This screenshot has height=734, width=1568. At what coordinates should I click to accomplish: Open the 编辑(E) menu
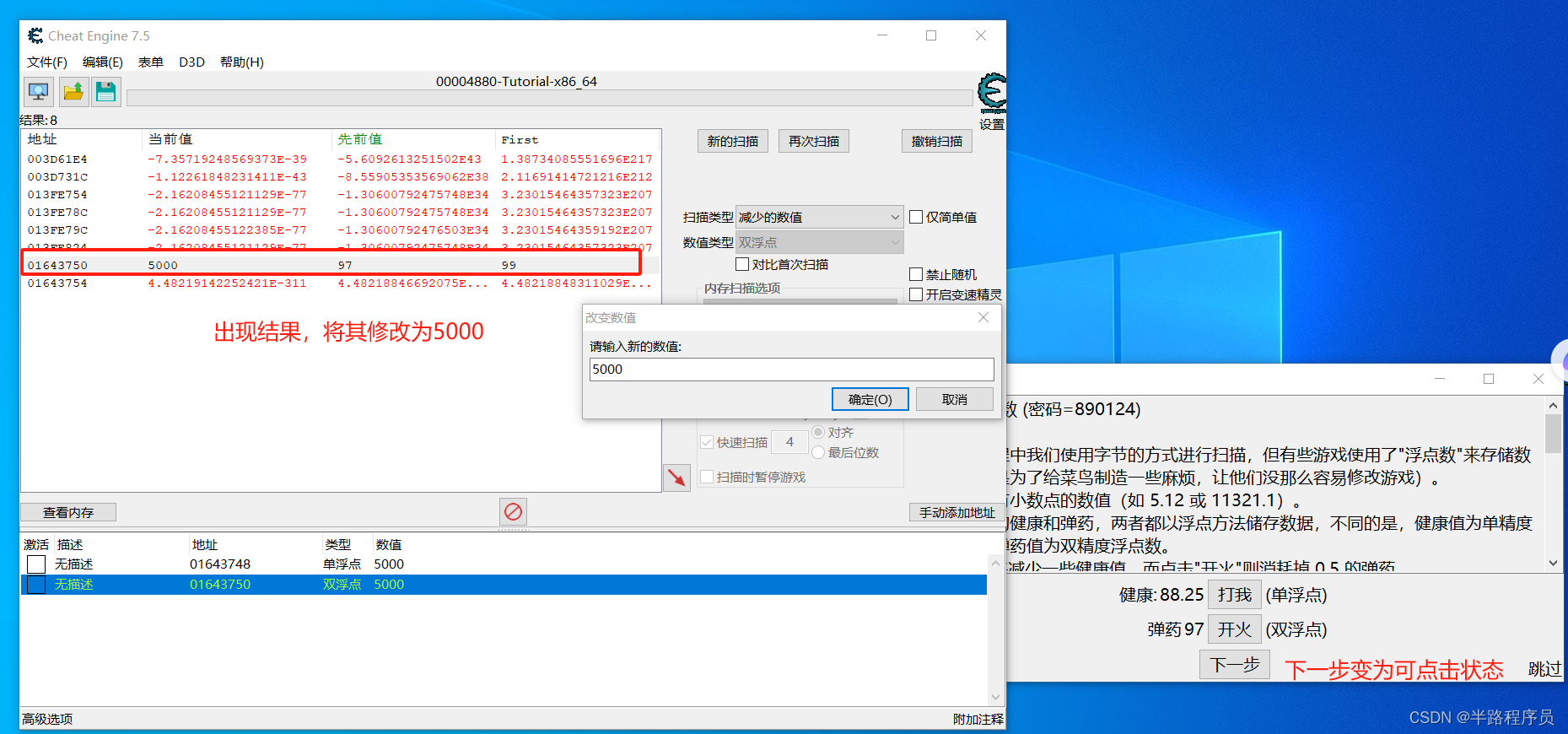pos(103,62)
